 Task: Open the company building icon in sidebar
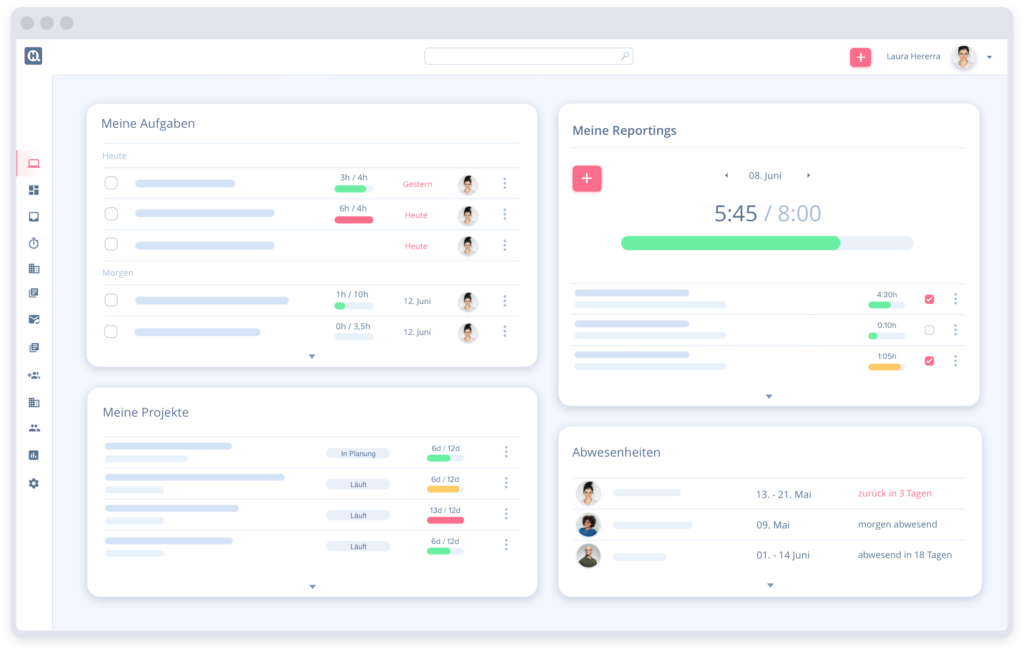tap(33, 268)
